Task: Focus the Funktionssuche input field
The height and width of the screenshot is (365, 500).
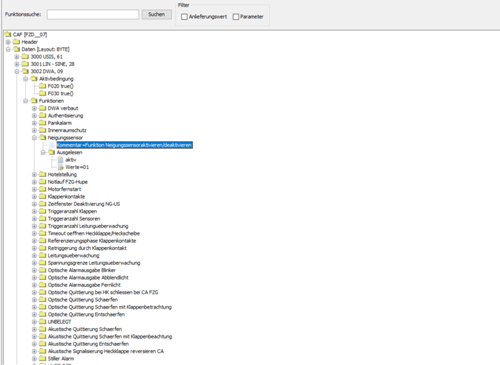Action: 93,14
